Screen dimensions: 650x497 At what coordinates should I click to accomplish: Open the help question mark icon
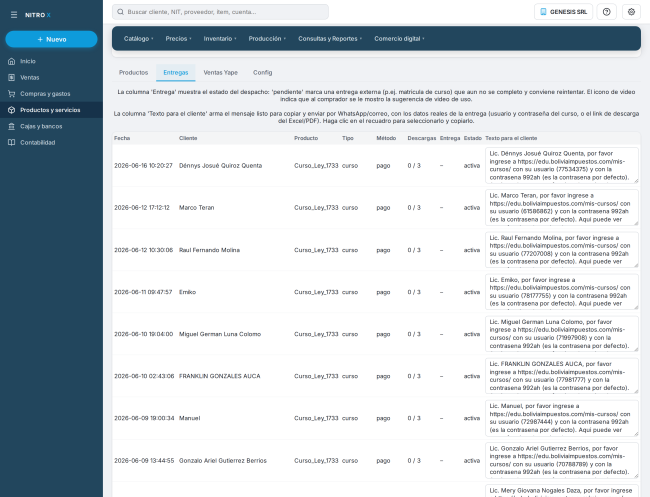606,12
